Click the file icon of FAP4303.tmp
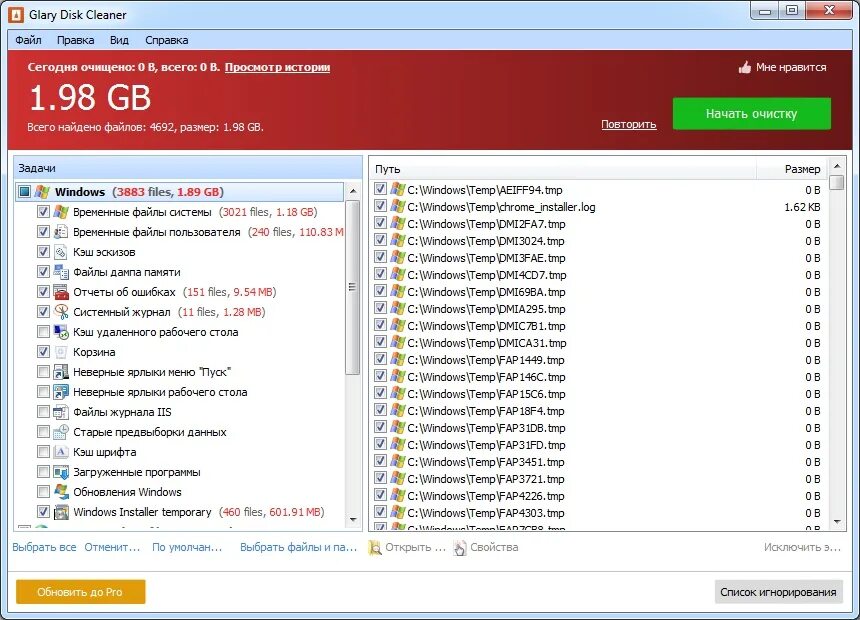Viewport: 860px width, 620px height. point(397,512)
